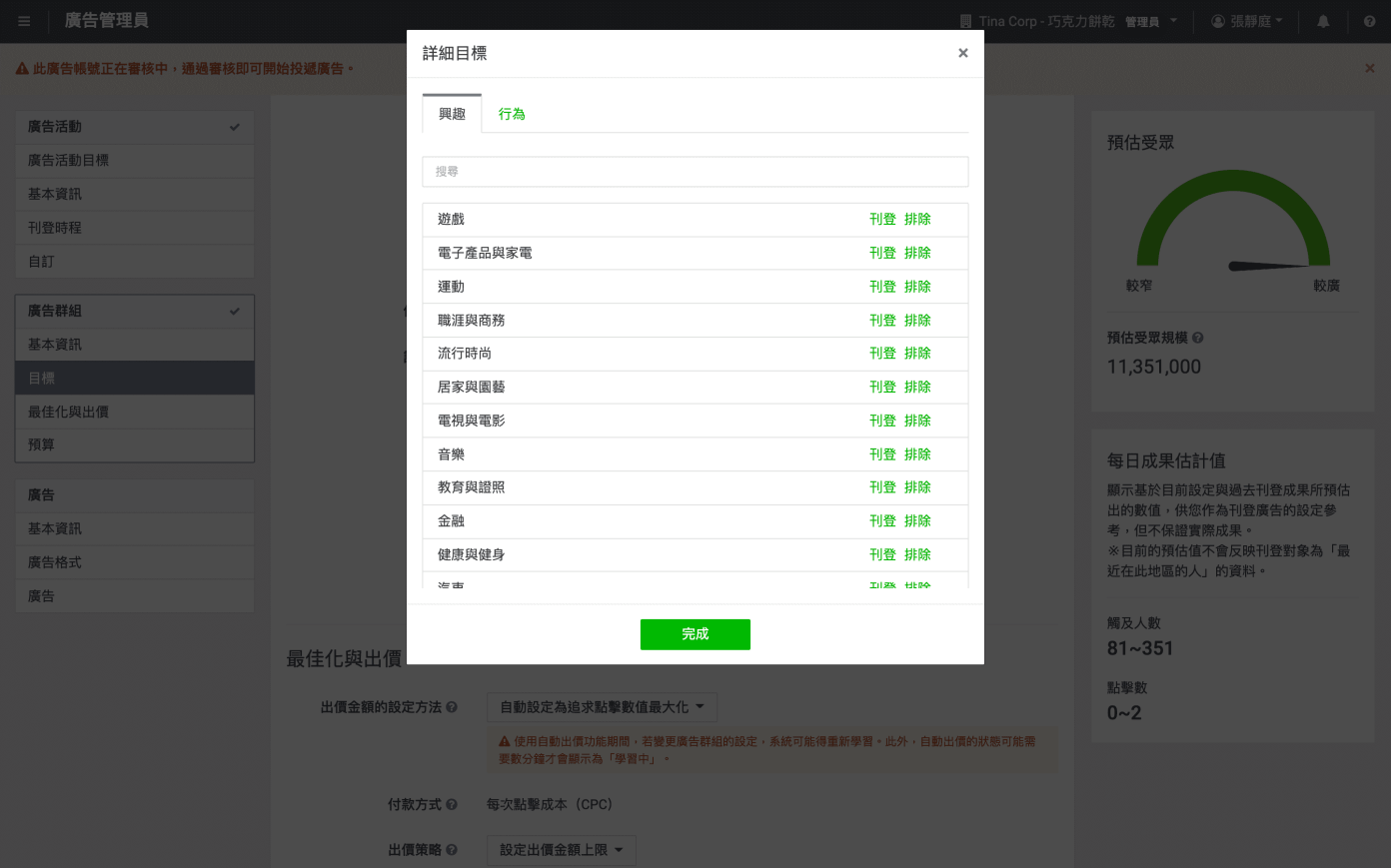Screen dimensions: 1391x868
Task: Open the hamburger navigation menu
Action: [x=23, y=20]
